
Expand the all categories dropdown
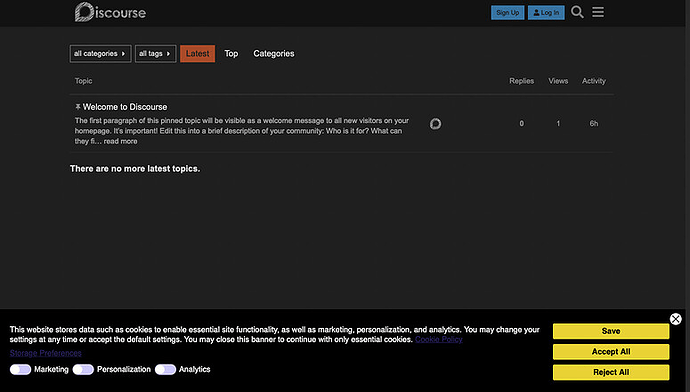[100, 54]
